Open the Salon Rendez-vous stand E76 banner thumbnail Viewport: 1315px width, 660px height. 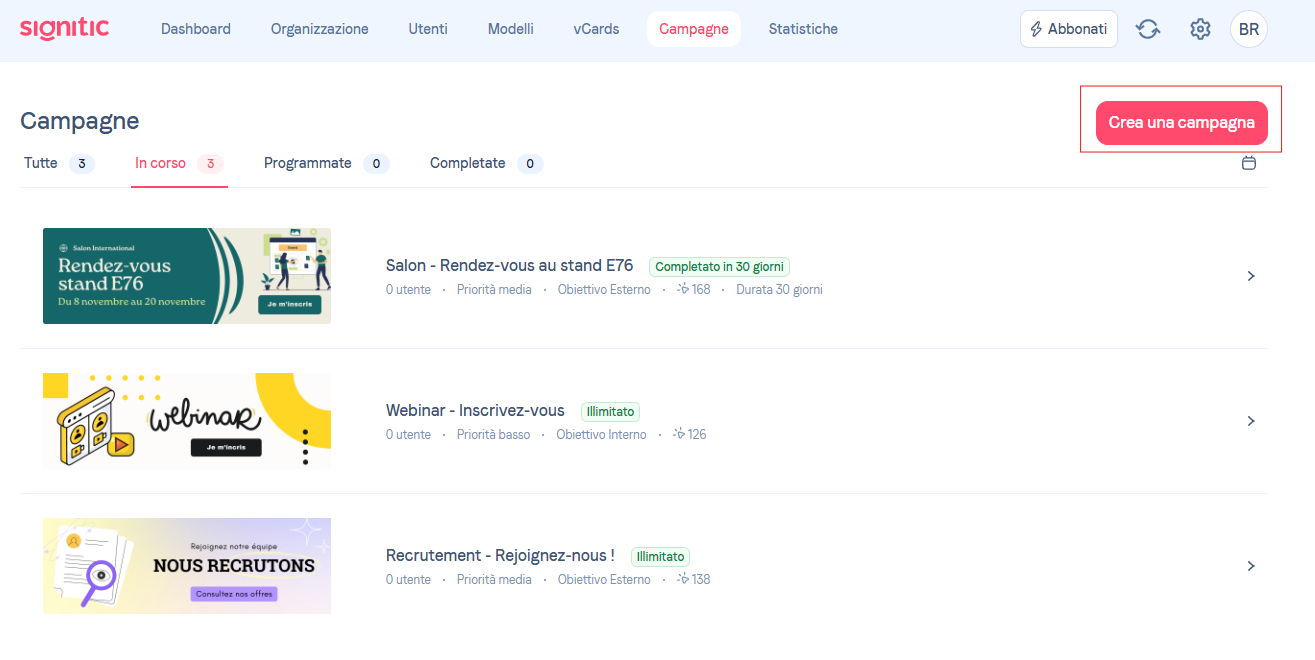click(187, 276)
